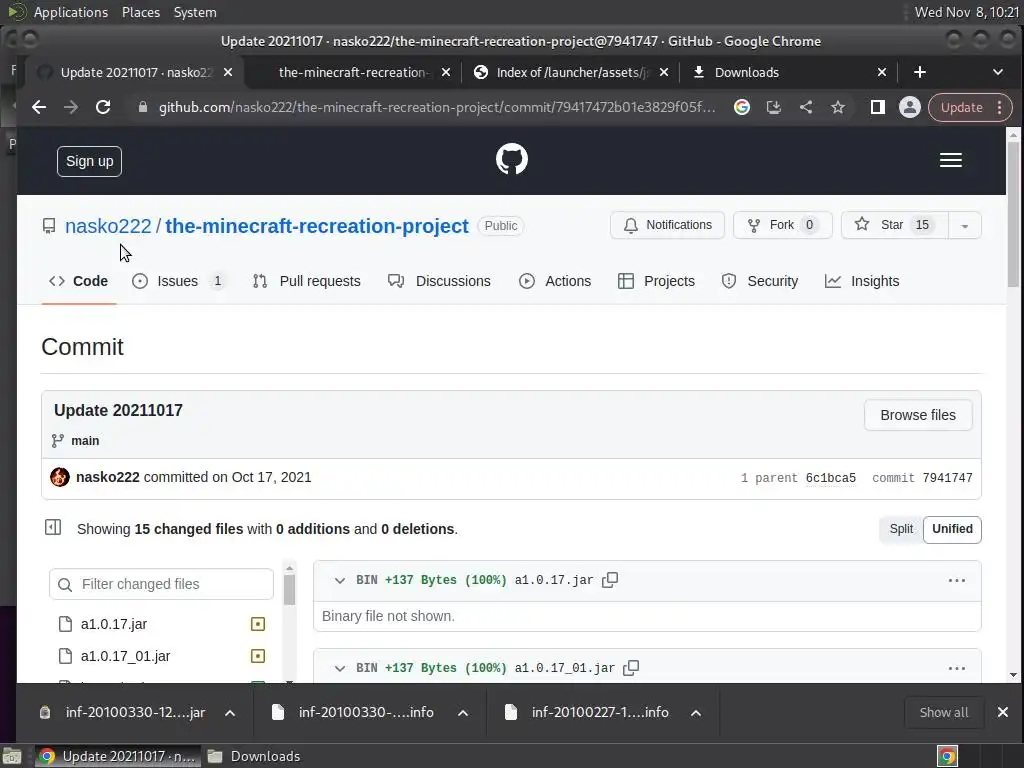
Task: Collapse the a1.0.17_01.jar diff section
Action: (340, 668)
